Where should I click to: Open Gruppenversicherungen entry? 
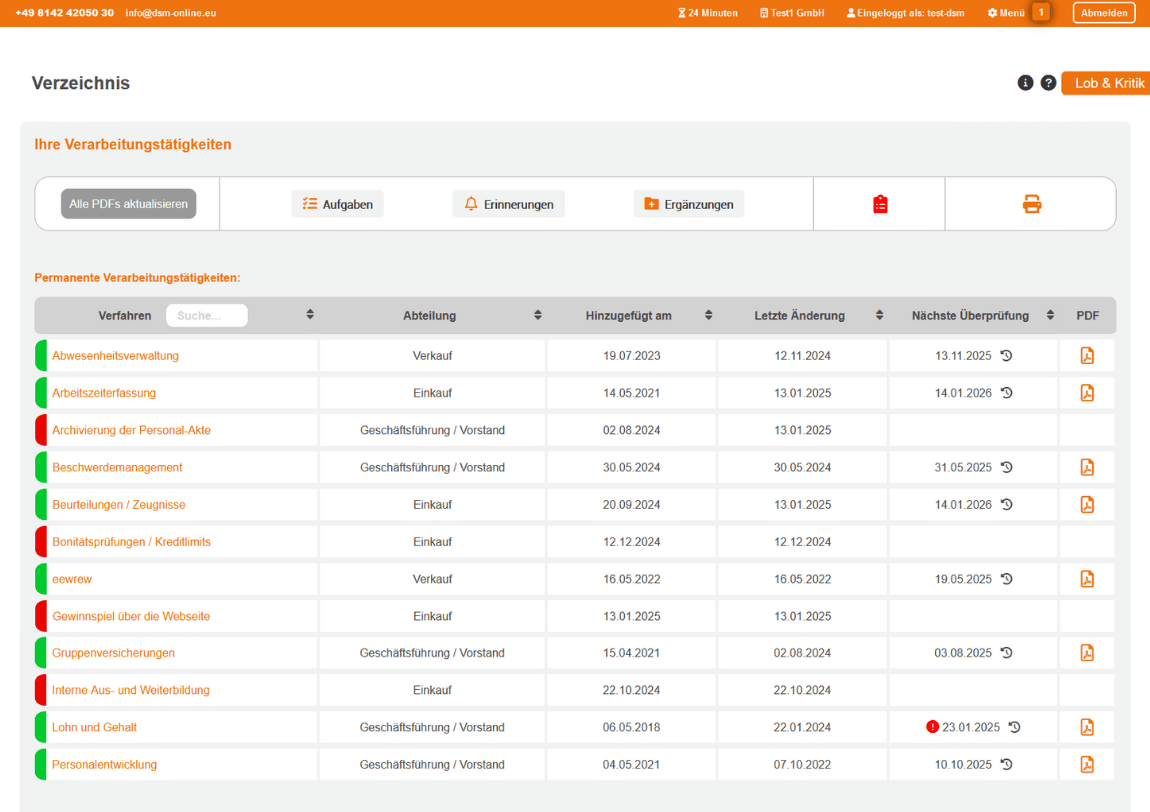tap(114, 653)
